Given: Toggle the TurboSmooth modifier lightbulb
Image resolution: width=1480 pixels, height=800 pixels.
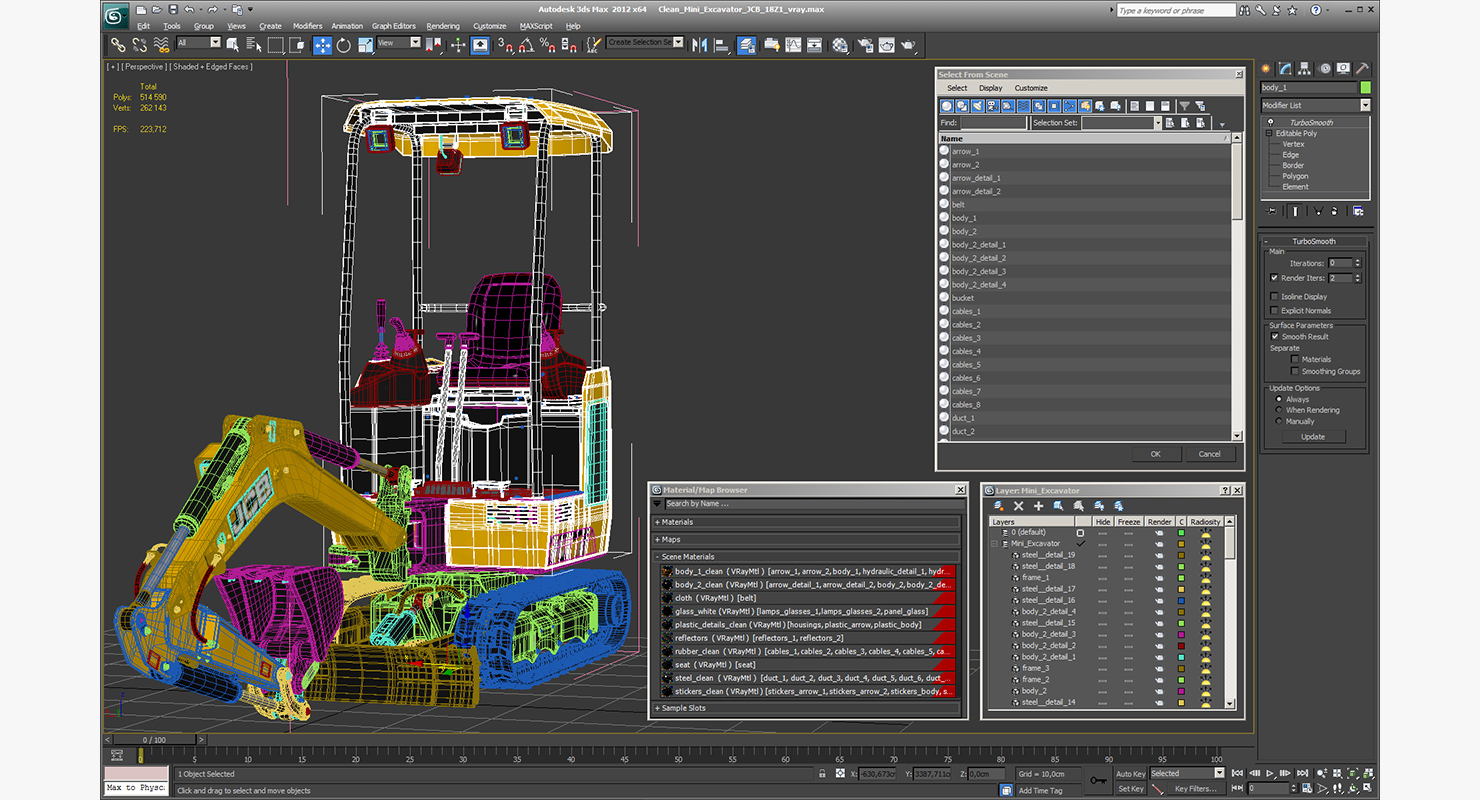Looking at the screenshot, I should 1270,122.
